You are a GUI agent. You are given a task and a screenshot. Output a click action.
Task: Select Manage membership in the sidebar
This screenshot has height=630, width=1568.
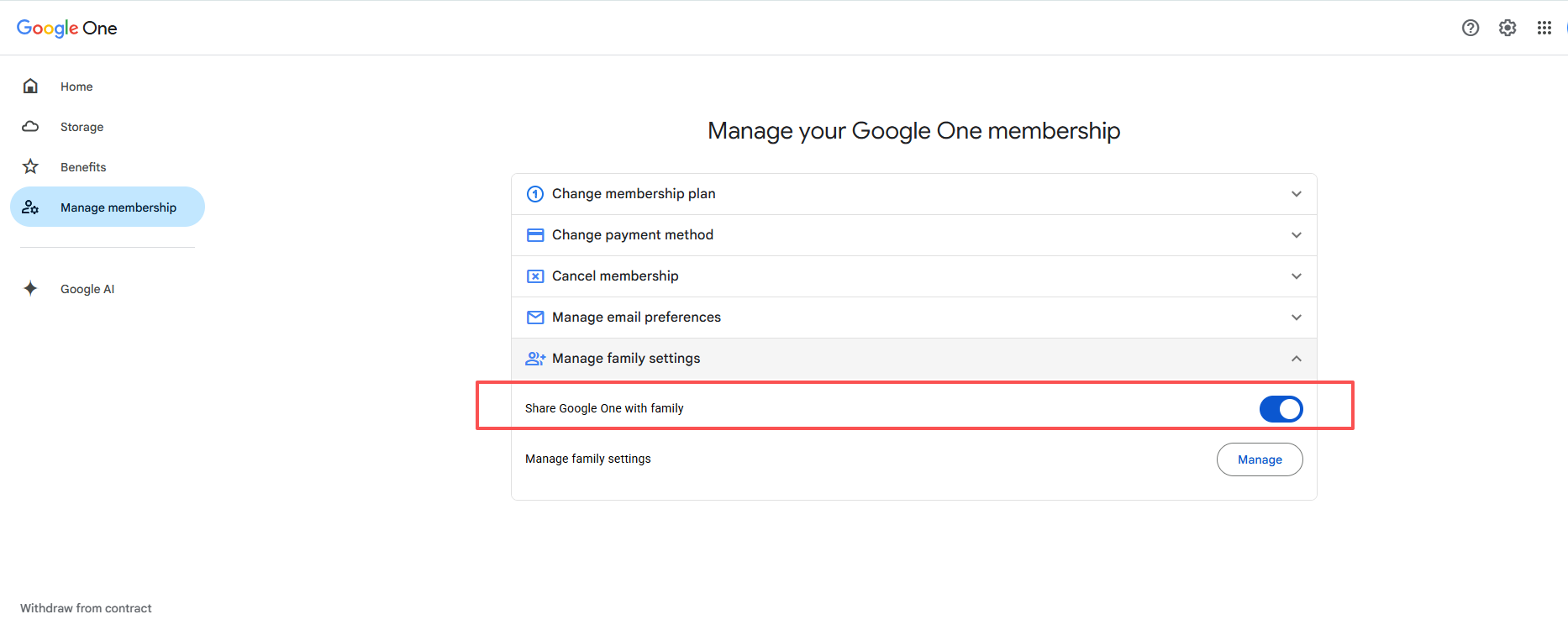[108, 207]
